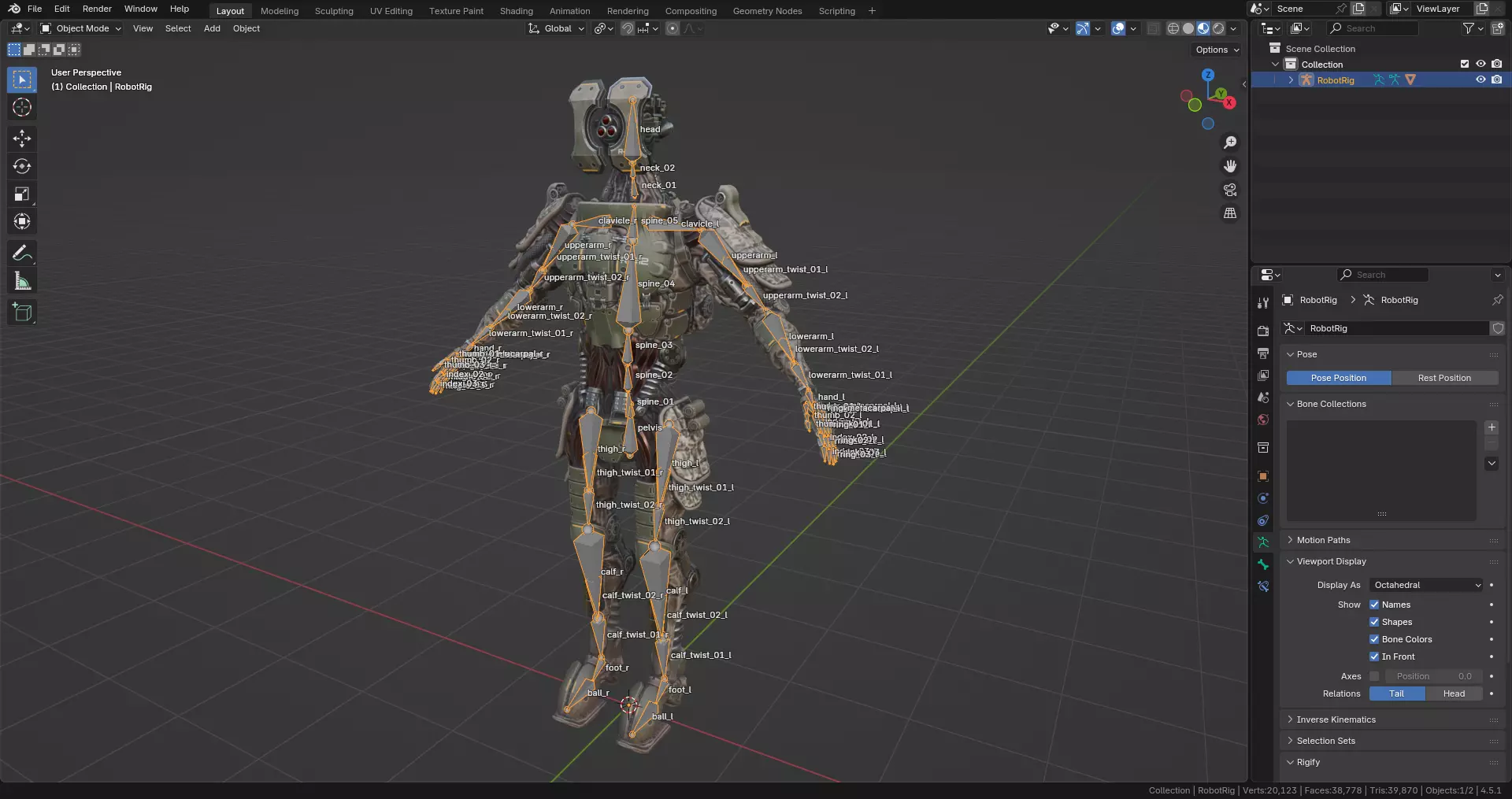This screenshot has width=1512, height=799.
Task: Open the Physics properties tab
Action: 1263,498
